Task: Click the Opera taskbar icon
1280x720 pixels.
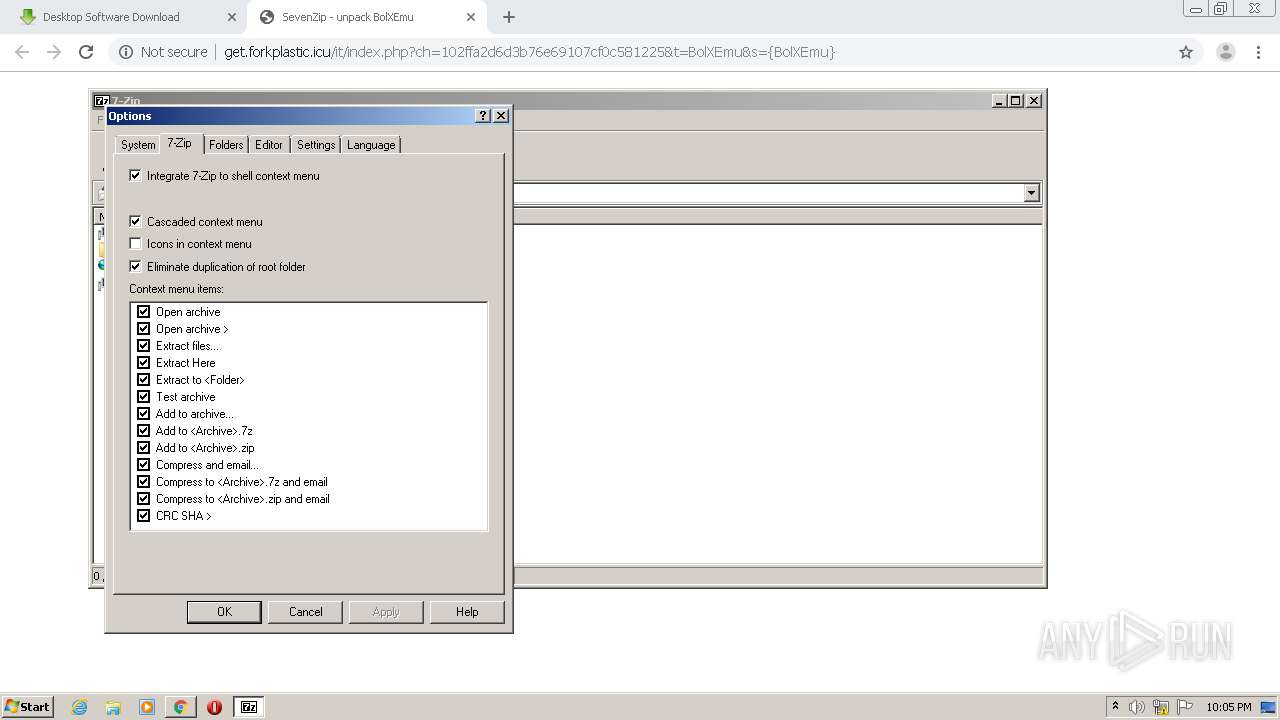Action: point(214,707)
